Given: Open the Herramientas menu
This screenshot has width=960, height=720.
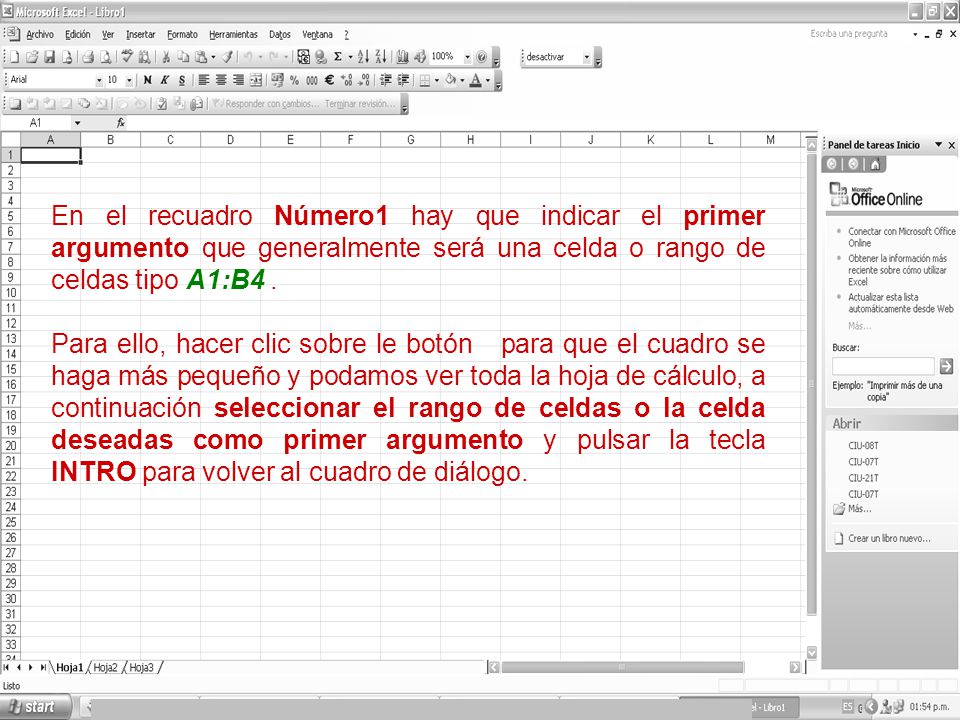Looking at the screenshot, I should point(233,34).
